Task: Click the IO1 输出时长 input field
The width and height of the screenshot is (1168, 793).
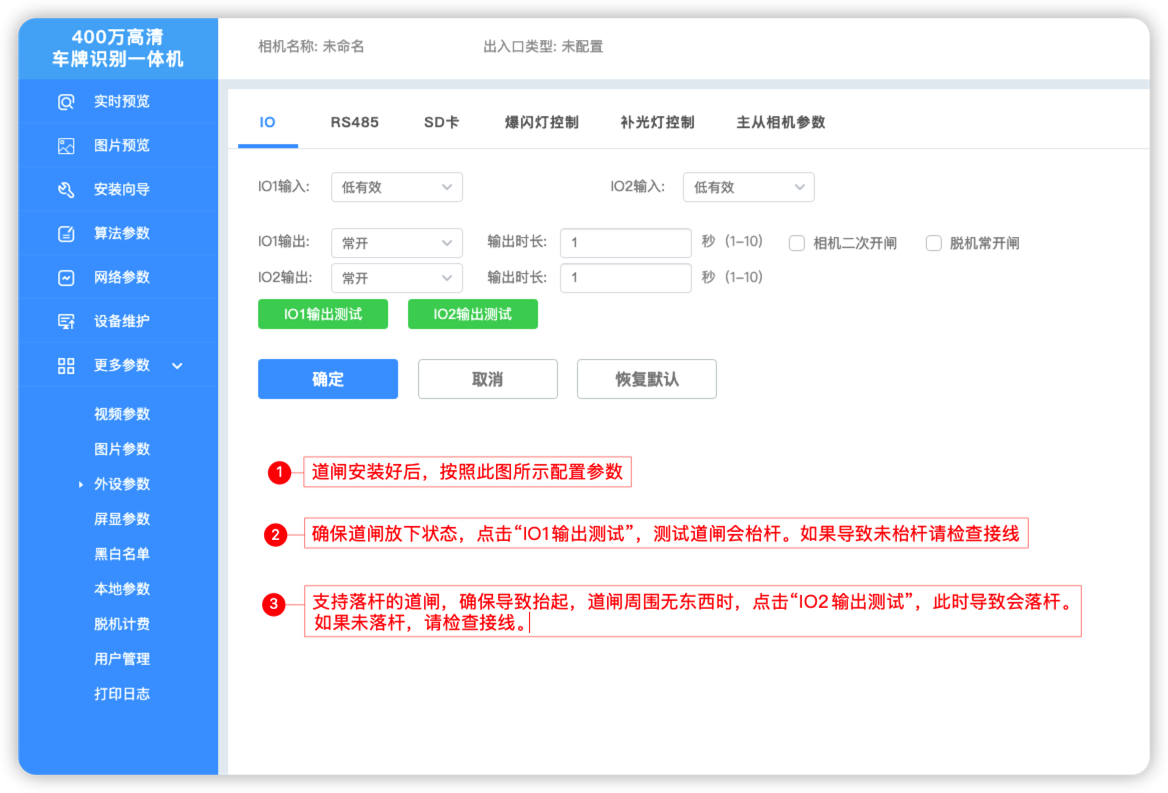Action: click(625, 243)
